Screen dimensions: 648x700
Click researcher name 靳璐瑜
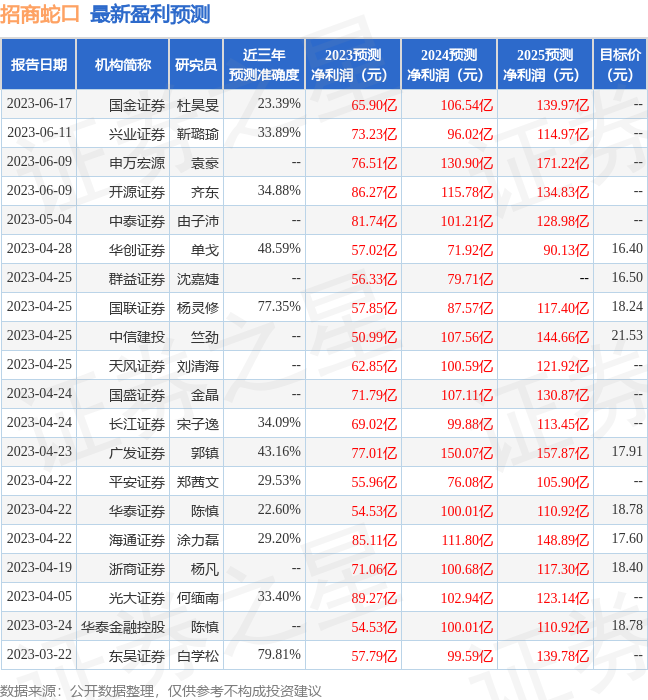(198, 134)
